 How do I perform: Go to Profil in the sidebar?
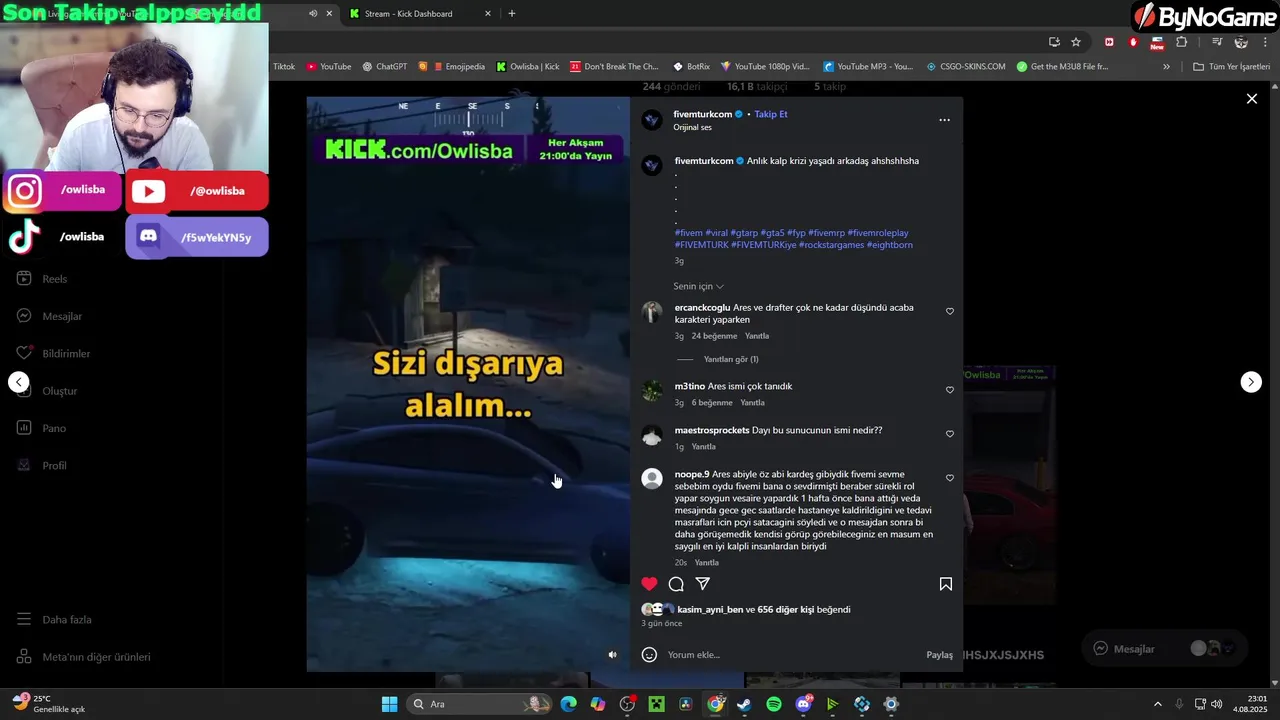click(41, 466)
